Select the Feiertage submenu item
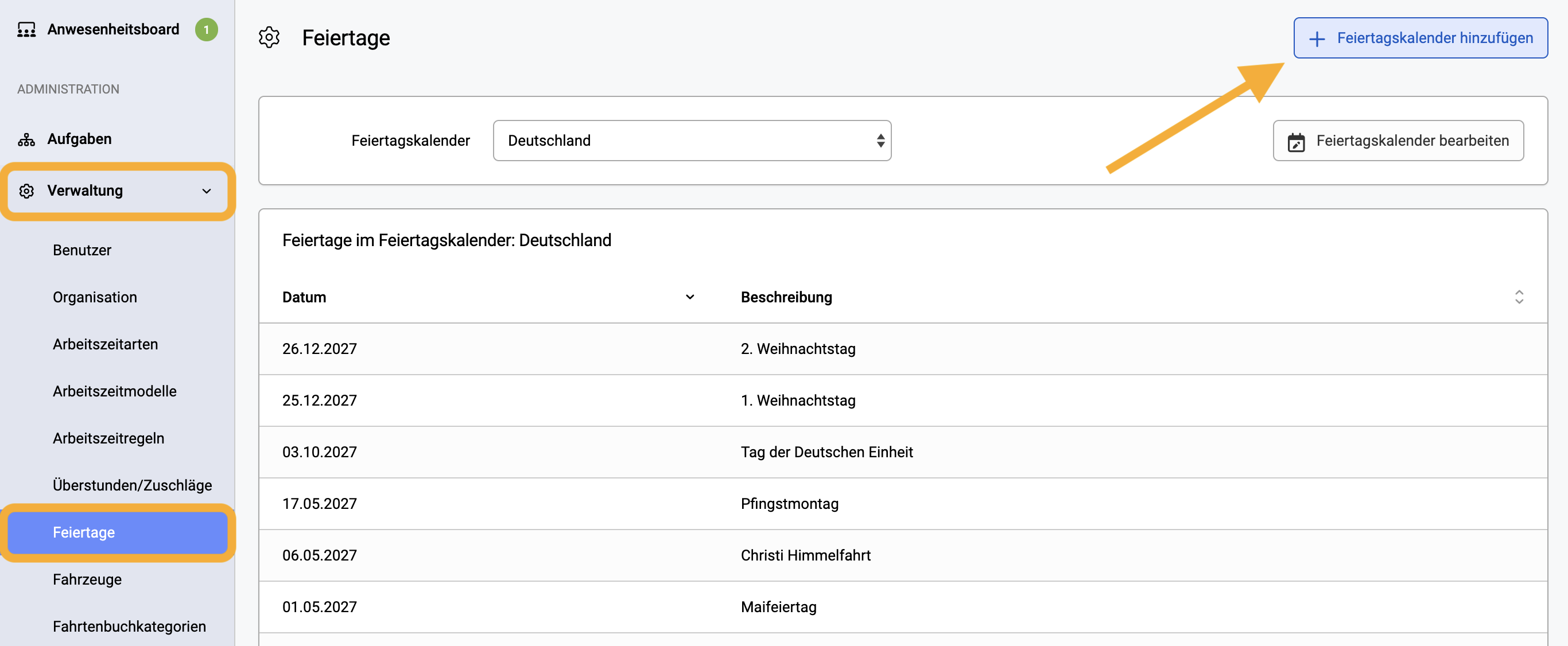Image resolution: width=1568 pixels, height=646 pixels. pyautogui.click(x=118, y=532)
